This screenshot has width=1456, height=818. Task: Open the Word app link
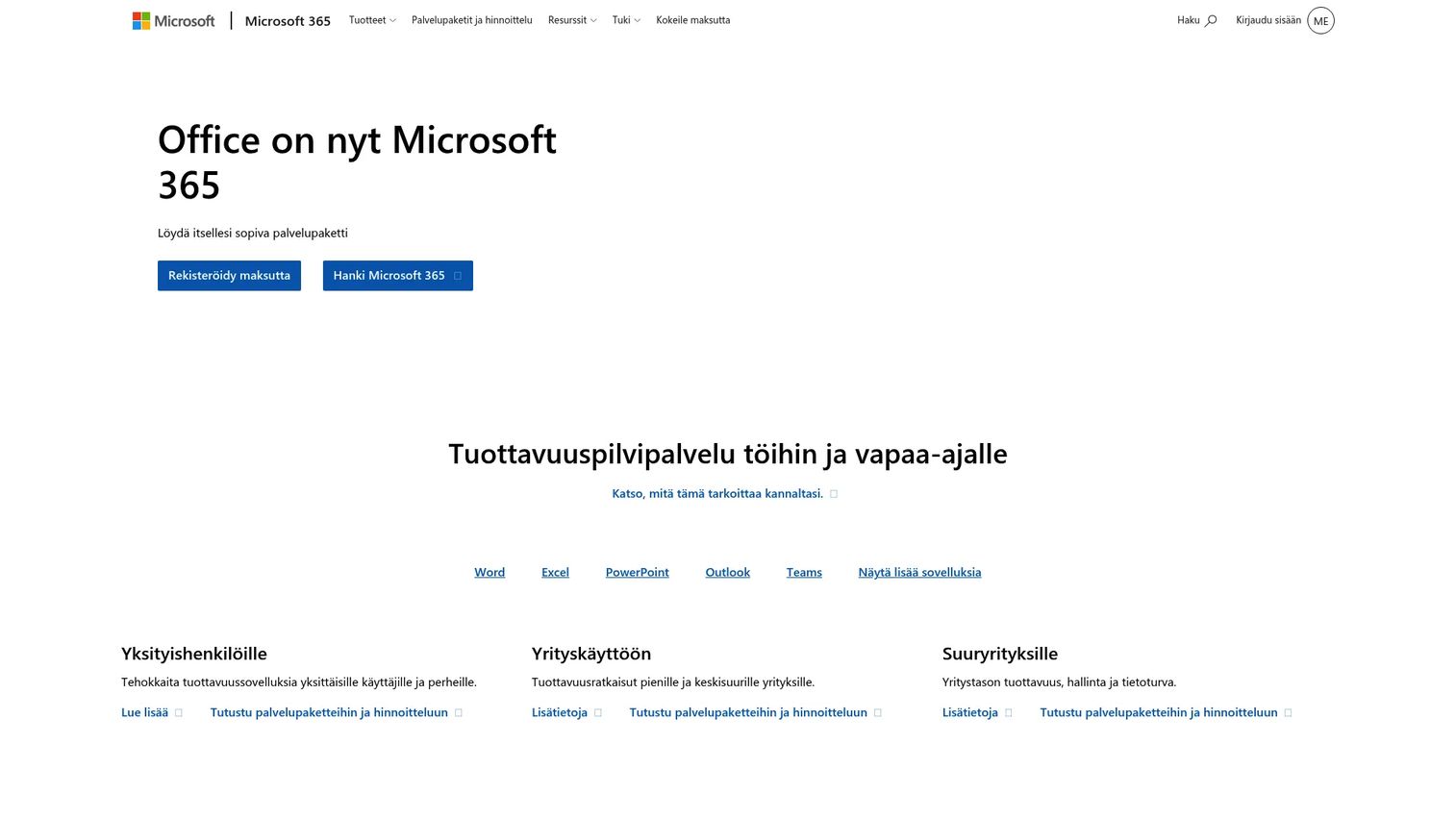tap(490, 572)
